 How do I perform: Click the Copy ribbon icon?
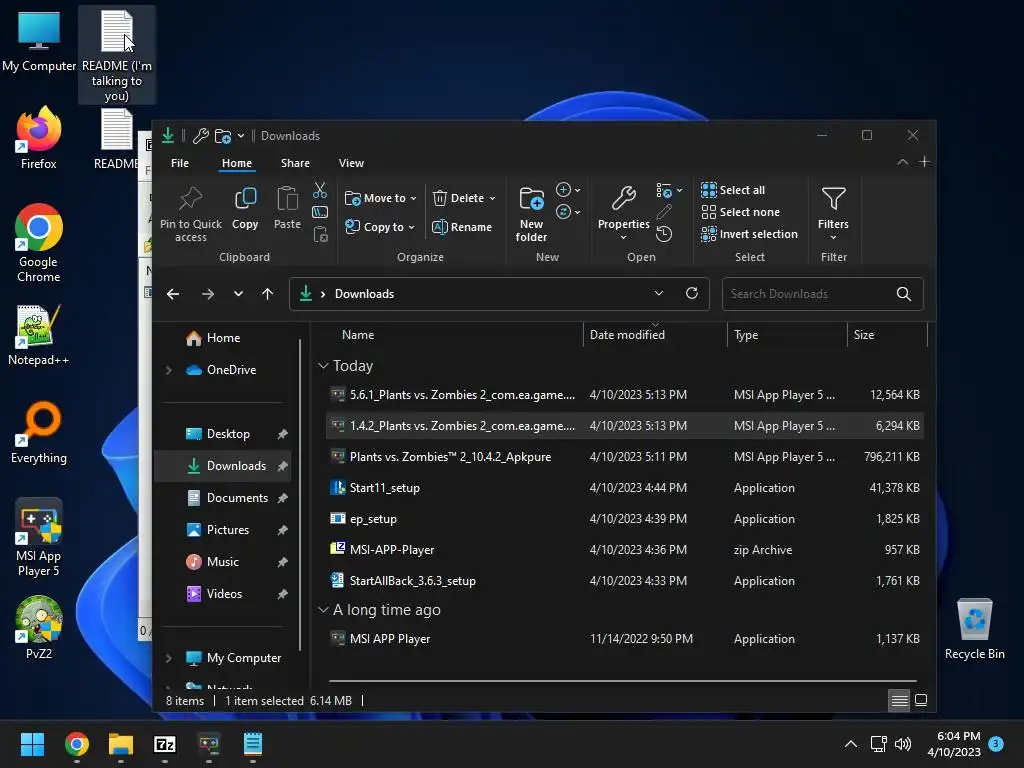(x=246, y=198)
